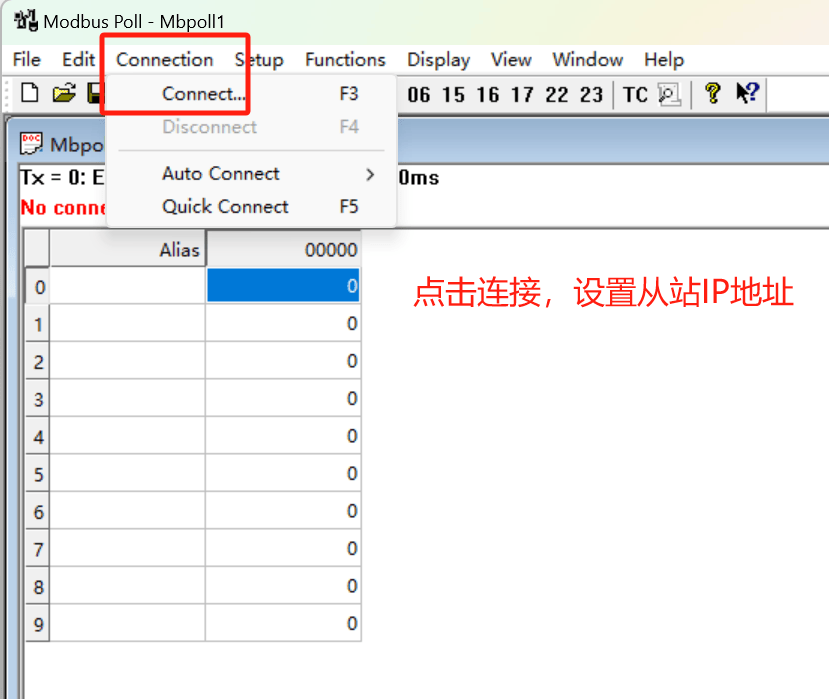Select the value cell in row 1

click(x=283, y=323)
